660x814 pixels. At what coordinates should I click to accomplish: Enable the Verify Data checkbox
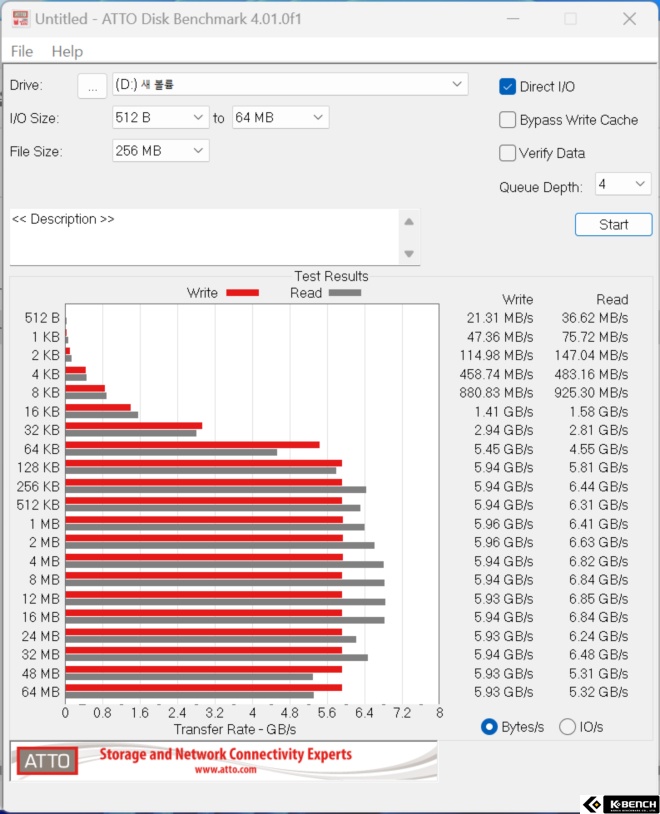coord(507,153)
